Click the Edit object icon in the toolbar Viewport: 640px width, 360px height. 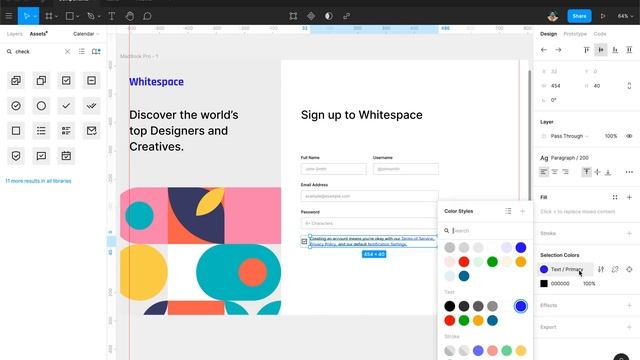[293, 16]
